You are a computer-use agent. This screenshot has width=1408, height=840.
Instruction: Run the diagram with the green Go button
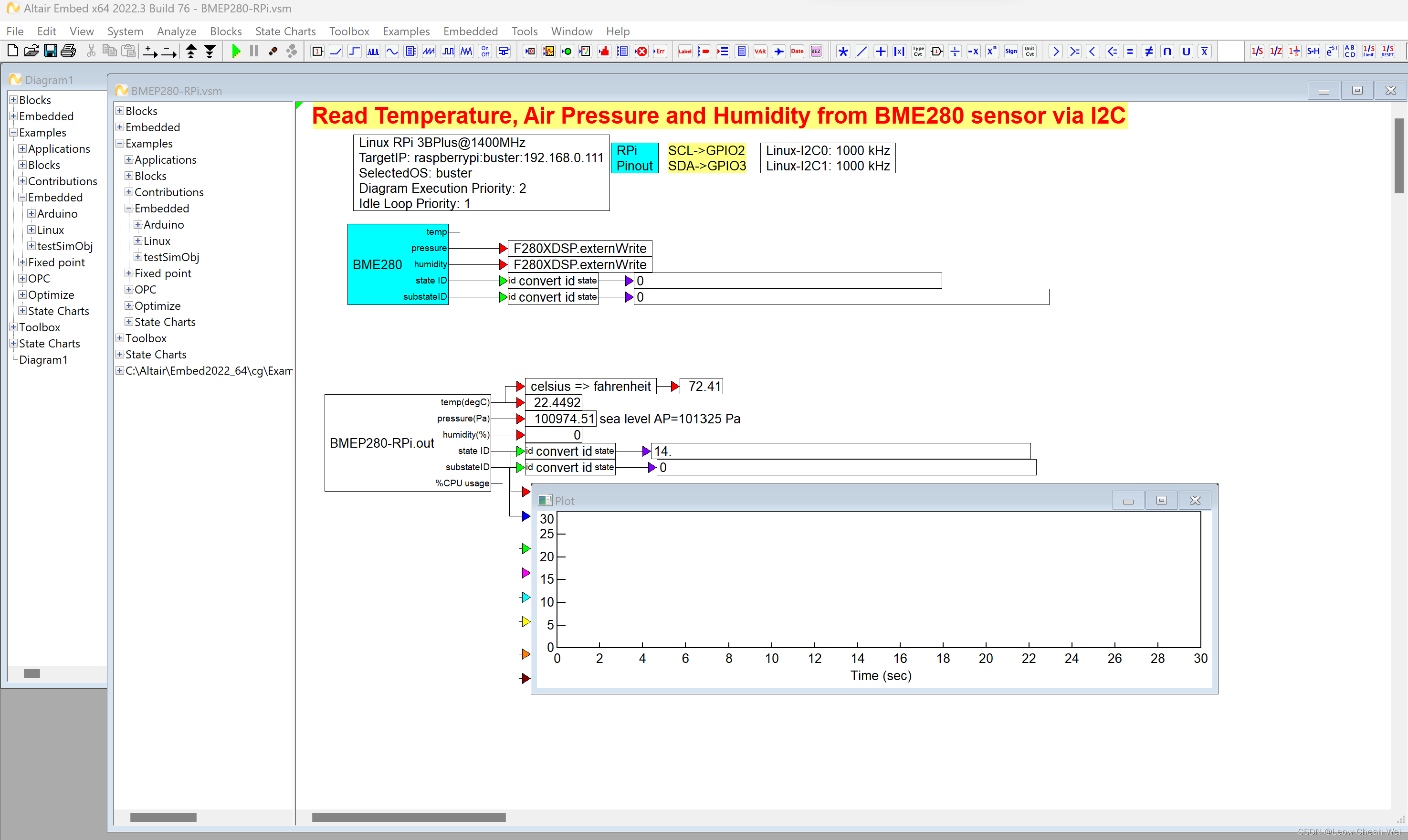(x=236, y=51)
